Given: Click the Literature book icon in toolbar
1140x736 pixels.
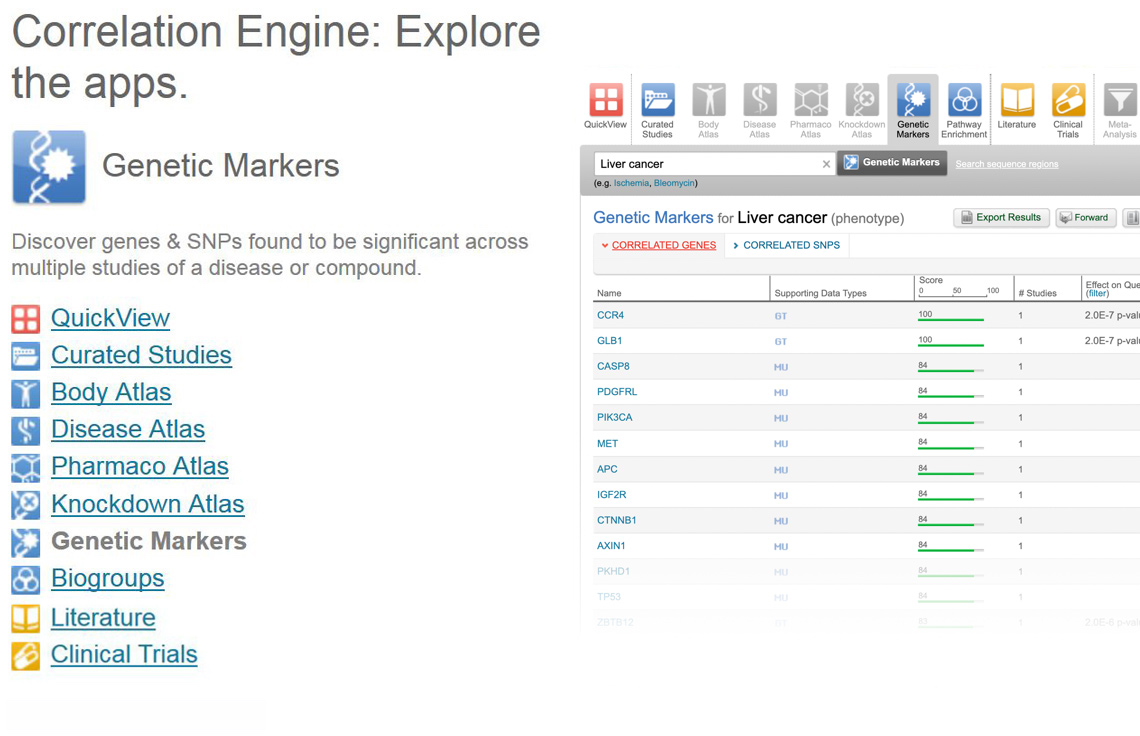Looking at the screenshot, I should [1017, 101].
